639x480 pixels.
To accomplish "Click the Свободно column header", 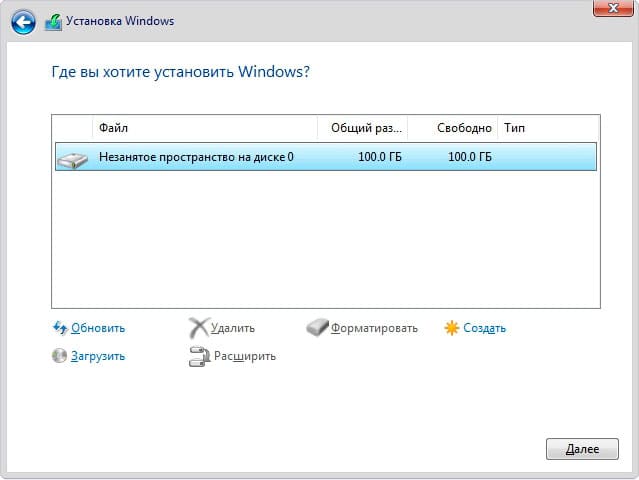I will (x=452, y=128).
